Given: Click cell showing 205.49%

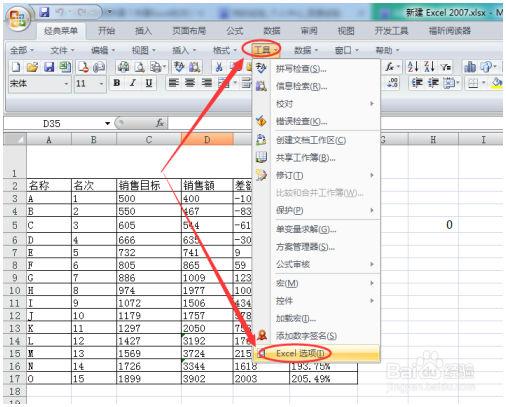Looking at the screenshot, I should pos(323,378).
